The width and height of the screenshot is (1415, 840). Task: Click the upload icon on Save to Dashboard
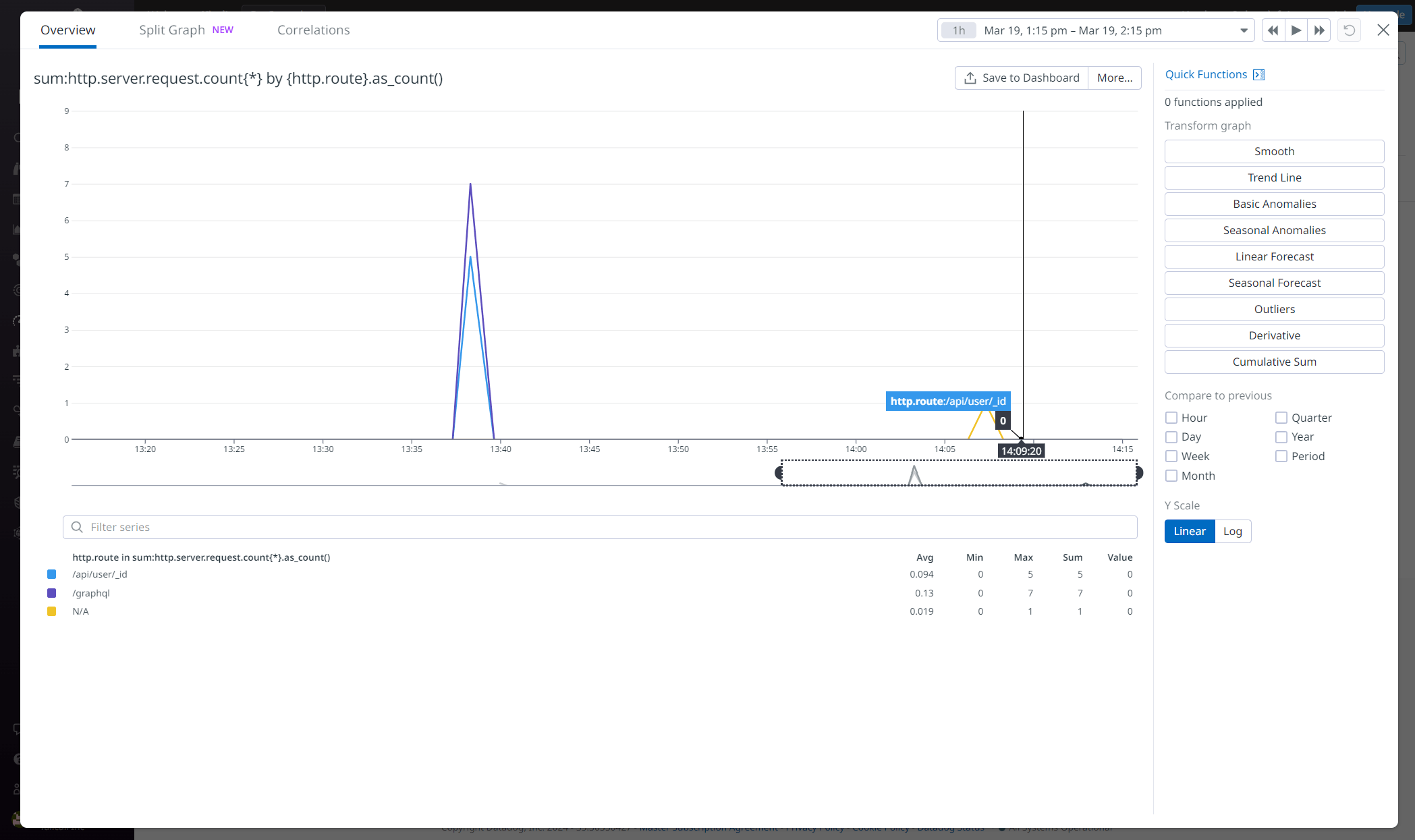969,78
